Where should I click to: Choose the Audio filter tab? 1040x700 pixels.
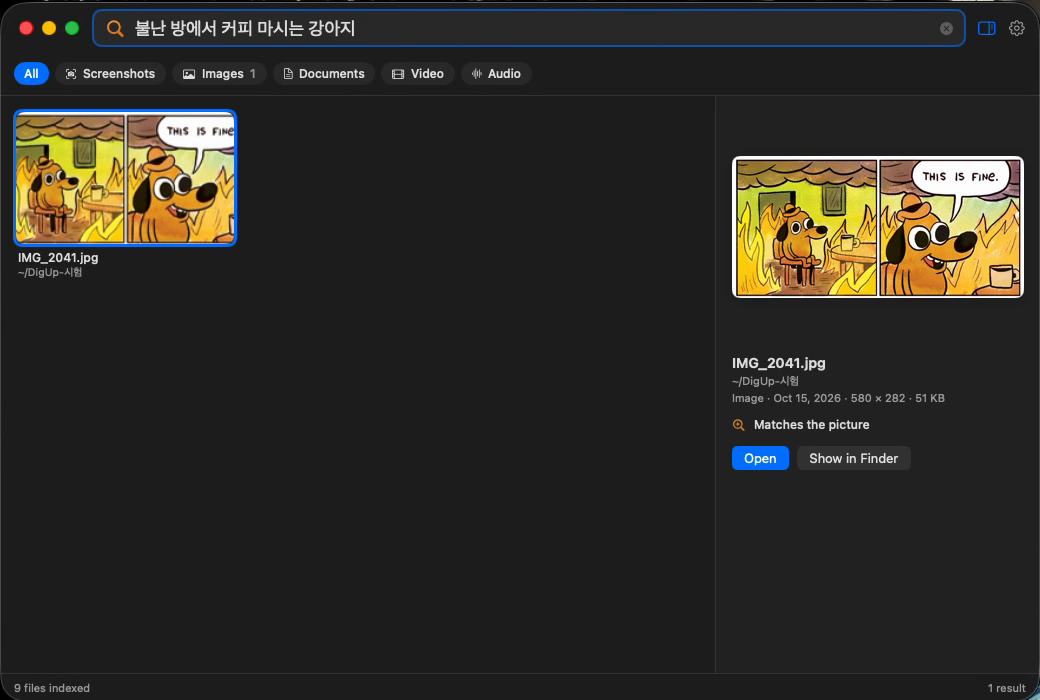coord(496,74)
